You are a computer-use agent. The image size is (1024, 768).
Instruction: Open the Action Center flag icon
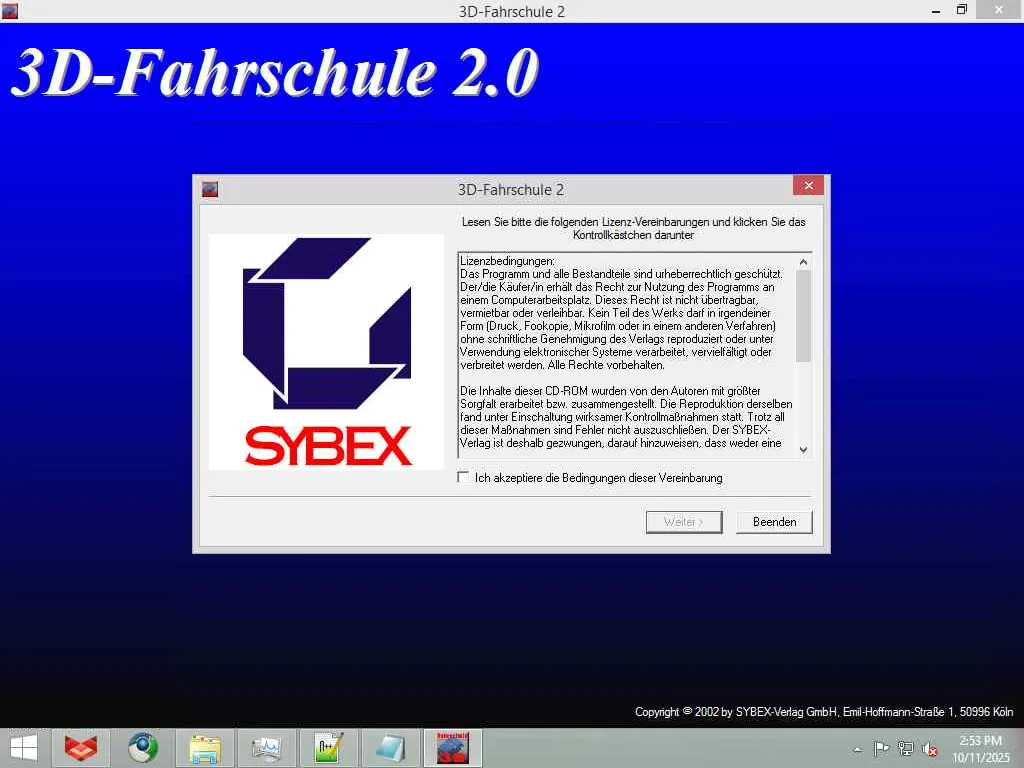[881, 748]
